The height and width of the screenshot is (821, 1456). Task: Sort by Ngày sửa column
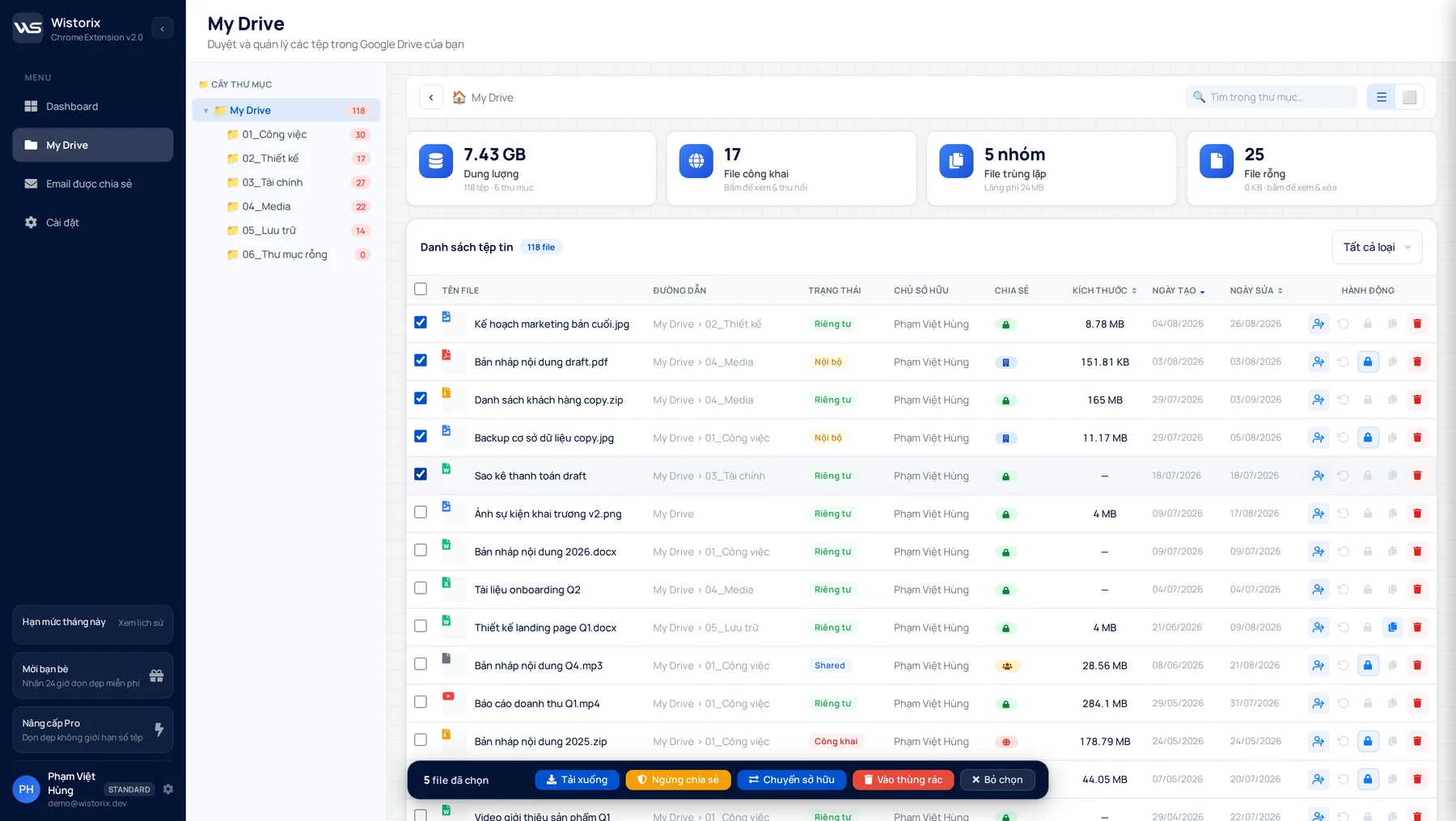[x=1256, y=290]
